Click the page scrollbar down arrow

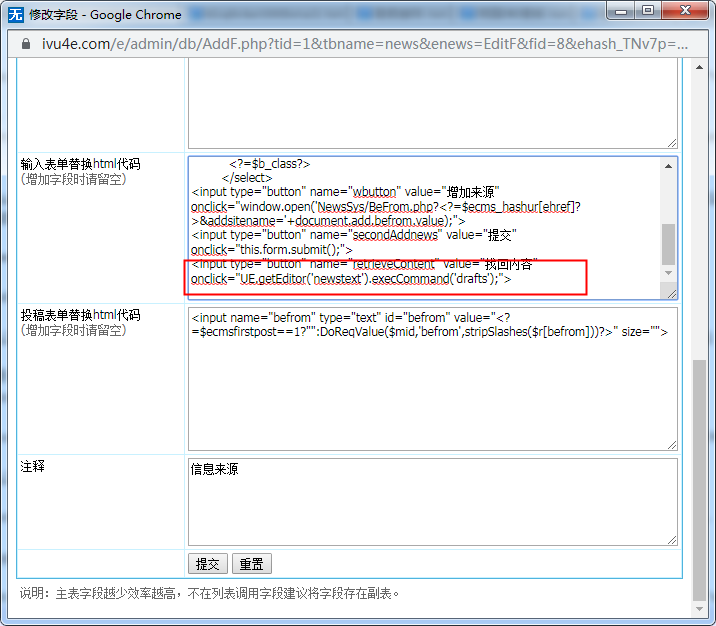(699, 608)
